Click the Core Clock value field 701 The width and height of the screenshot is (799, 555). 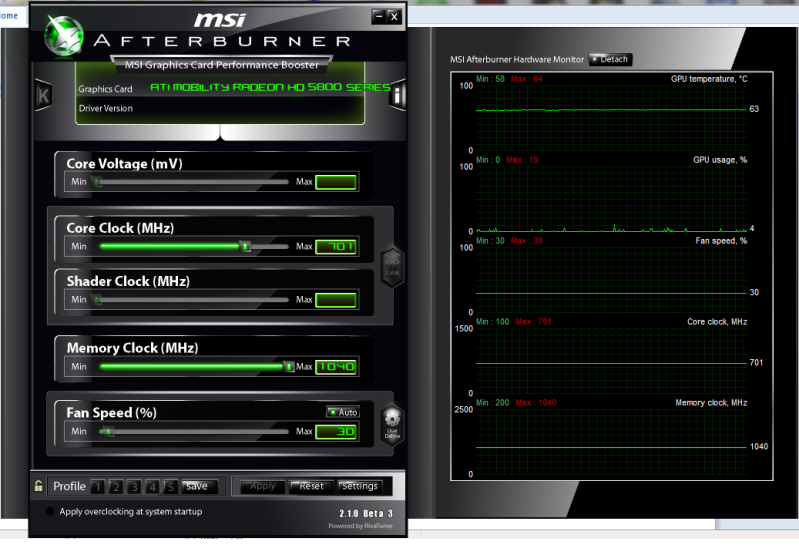336,247
